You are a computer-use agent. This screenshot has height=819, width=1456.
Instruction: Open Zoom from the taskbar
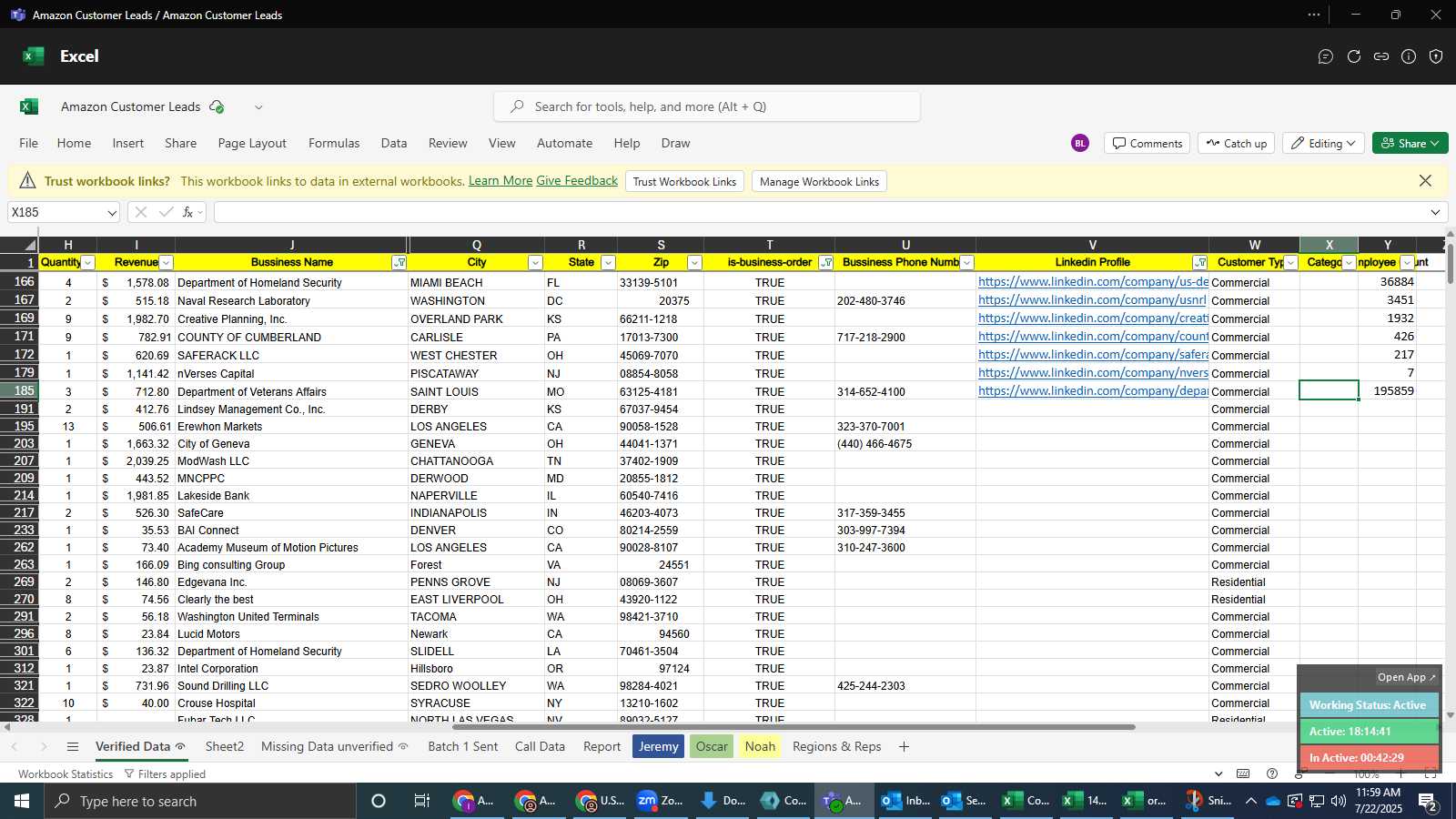coord(661,801)
